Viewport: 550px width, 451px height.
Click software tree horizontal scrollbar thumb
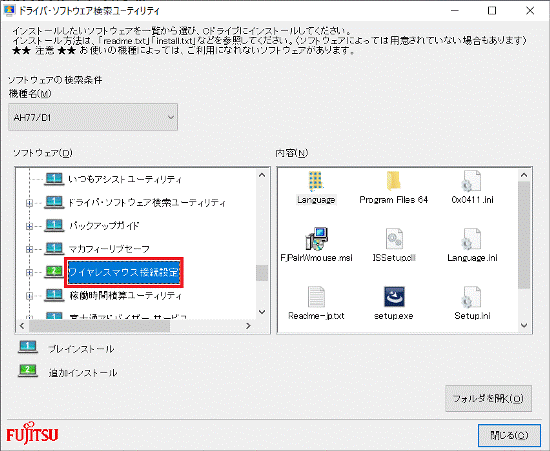pos(99,326)
